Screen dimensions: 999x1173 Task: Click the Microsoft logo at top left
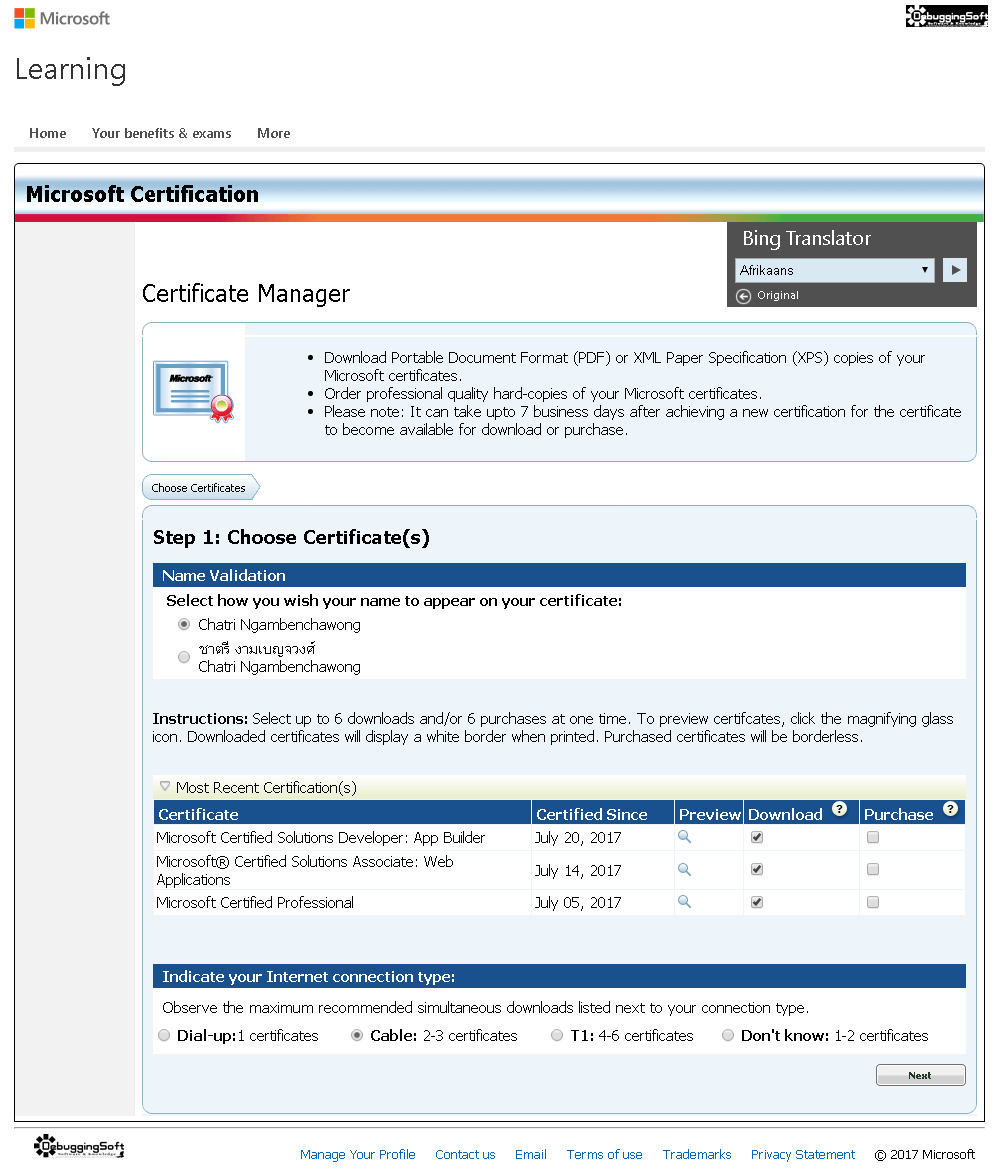(x=62, y=18)
